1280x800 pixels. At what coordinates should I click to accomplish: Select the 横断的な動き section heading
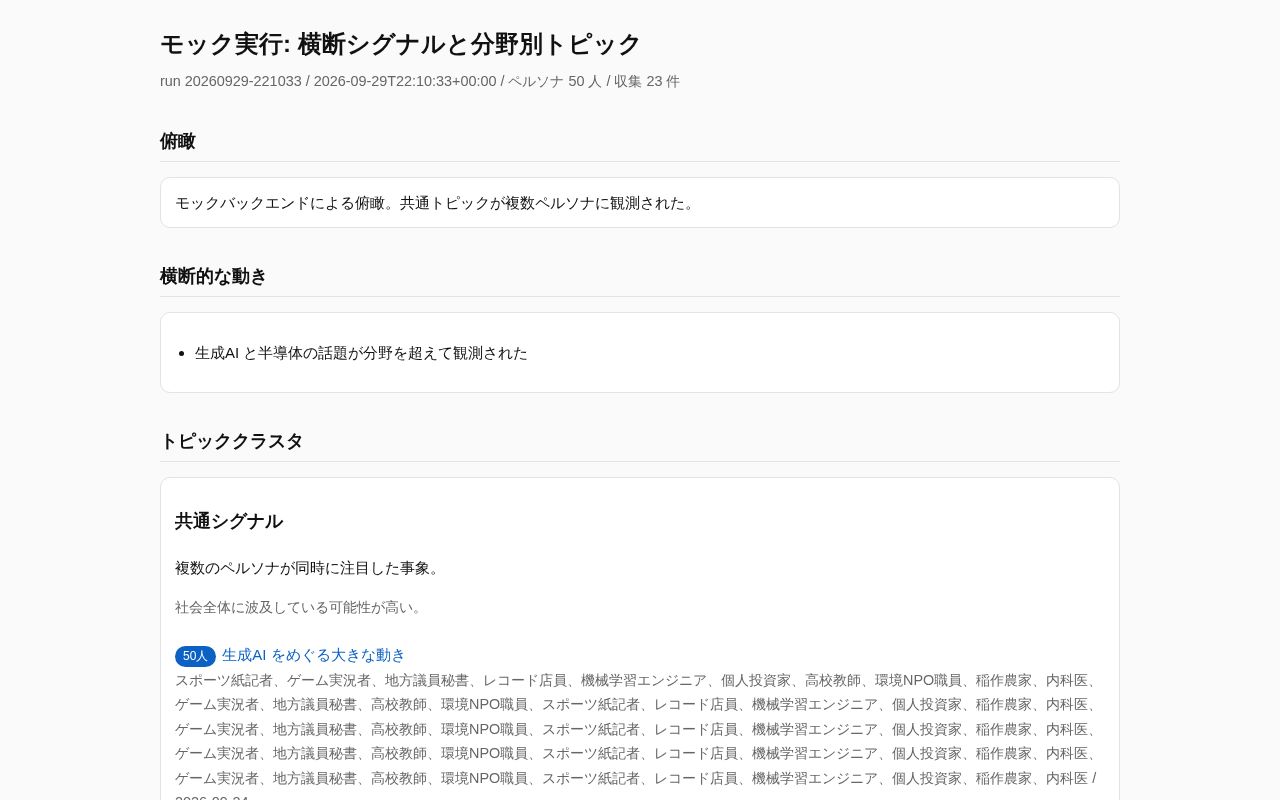pos(213,276)
